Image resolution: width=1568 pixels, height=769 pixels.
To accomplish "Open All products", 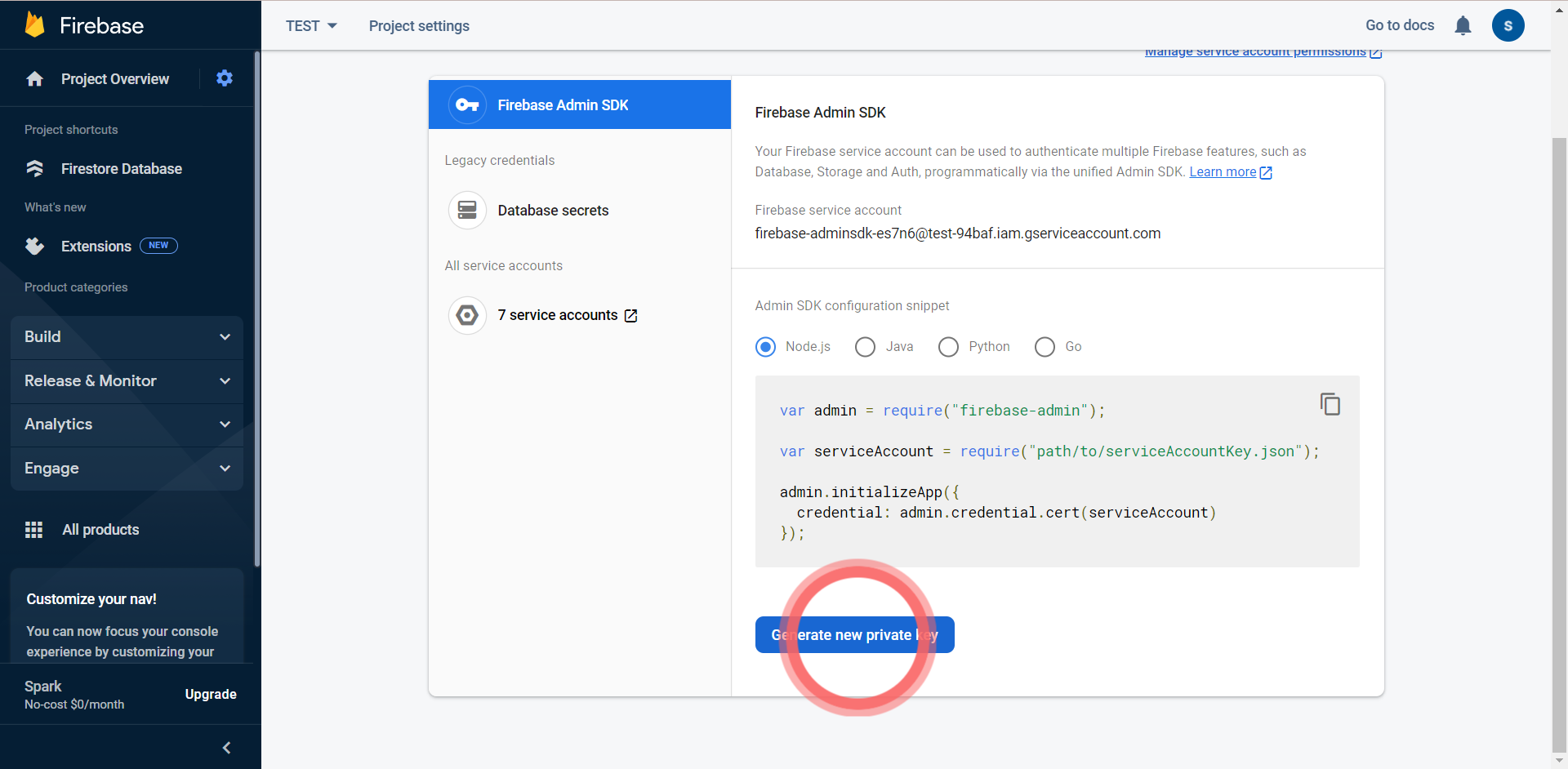I will tap(101, 530).
